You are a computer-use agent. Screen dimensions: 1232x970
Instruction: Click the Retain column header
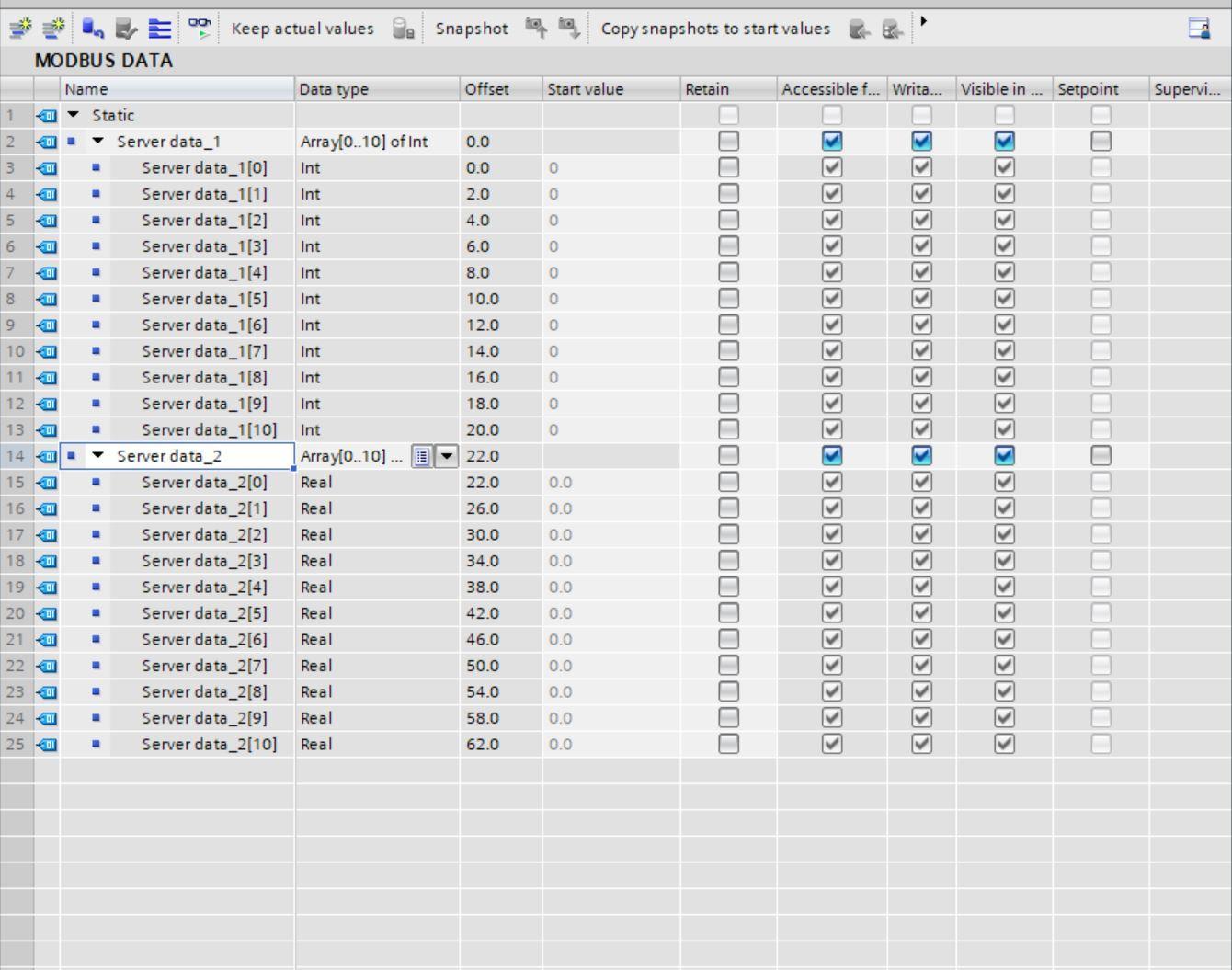(x=728, y=89)
